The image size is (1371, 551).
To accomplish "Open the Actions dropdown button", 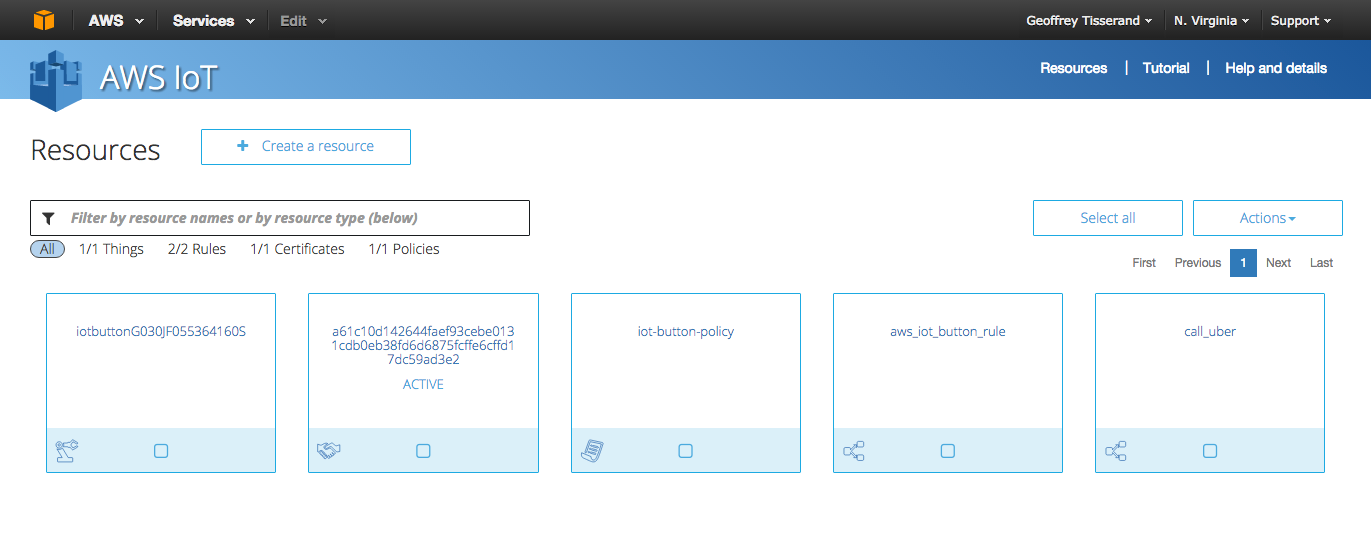I will [x=1268, y=218].
